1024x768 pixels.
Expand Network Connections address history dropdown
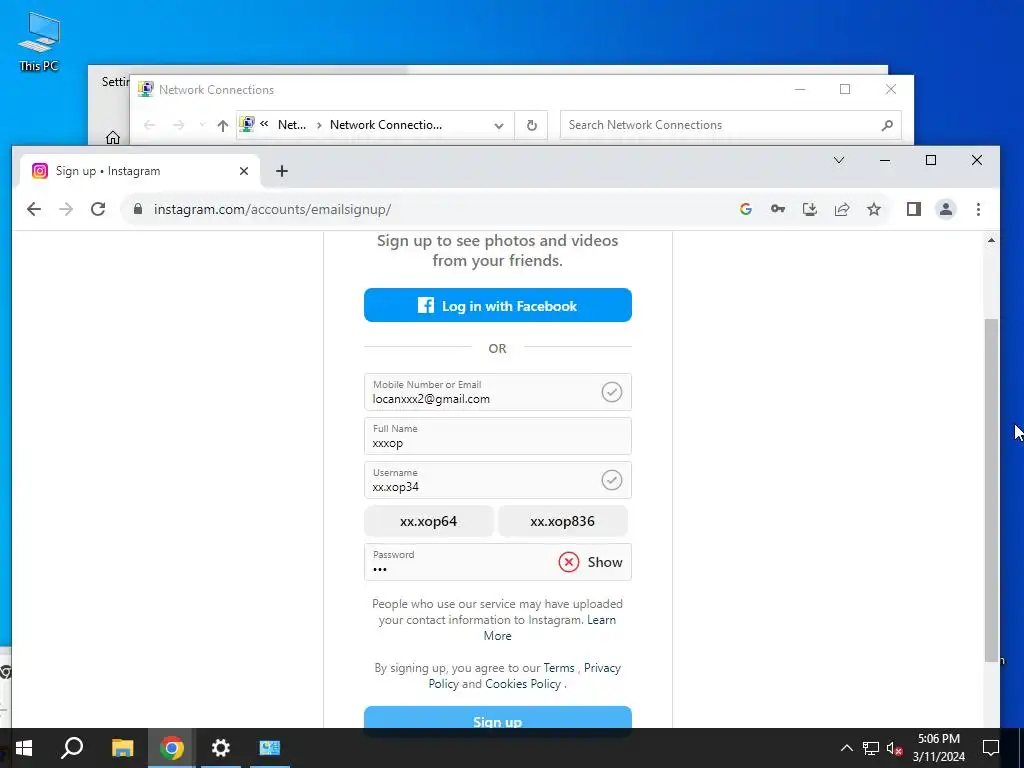click(499, 125)
